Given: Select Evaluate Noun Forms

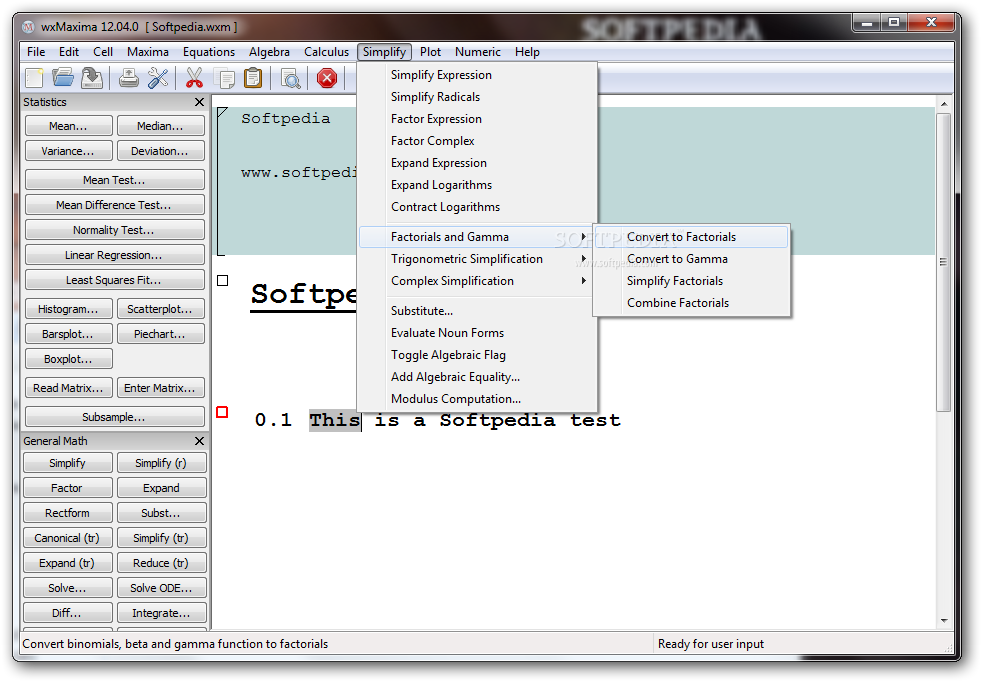Looking at the screenshot, I should pos(476,333).
